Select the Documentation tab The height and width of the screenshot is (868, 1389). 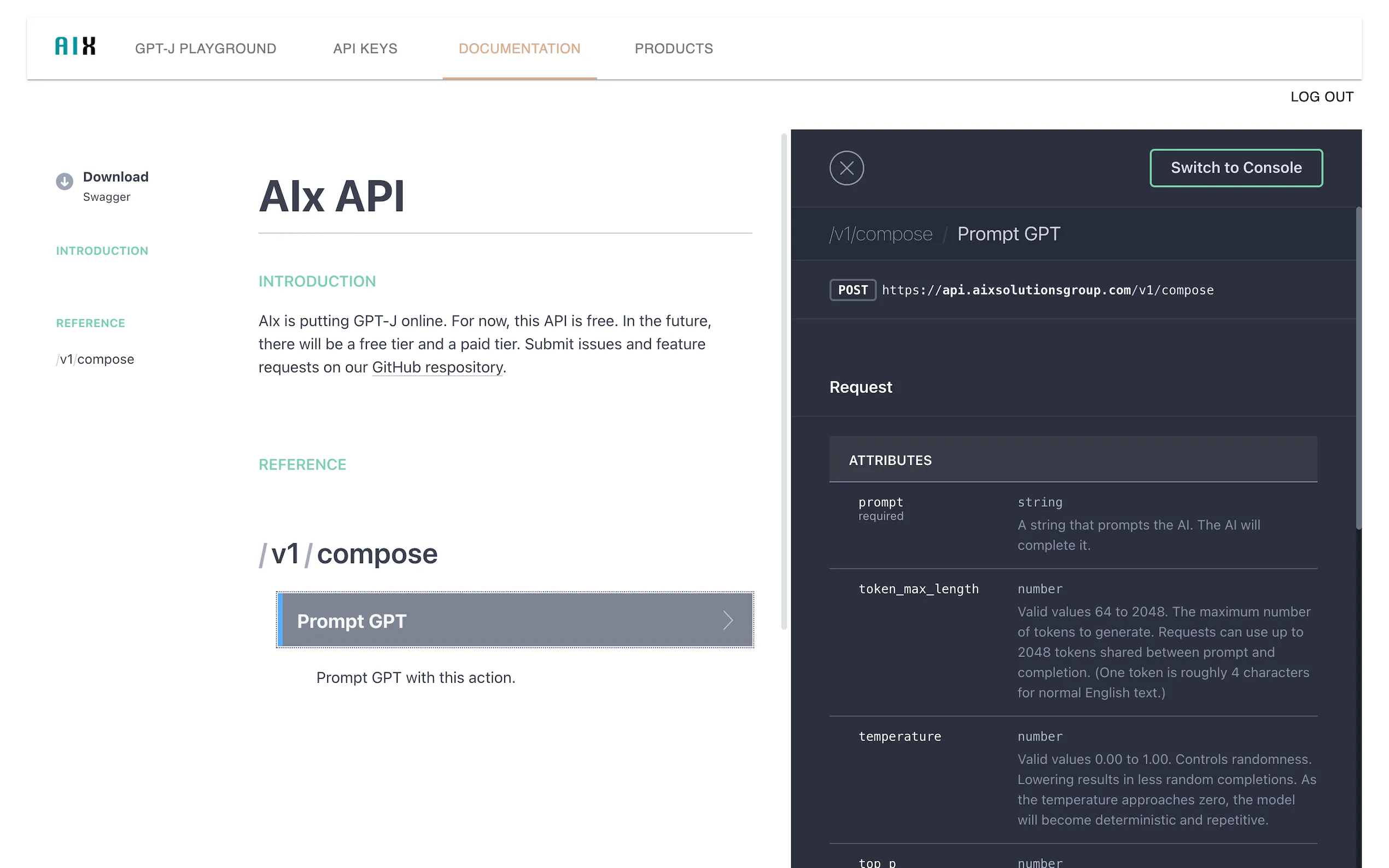pyautogui.click(x=519, y=49)
